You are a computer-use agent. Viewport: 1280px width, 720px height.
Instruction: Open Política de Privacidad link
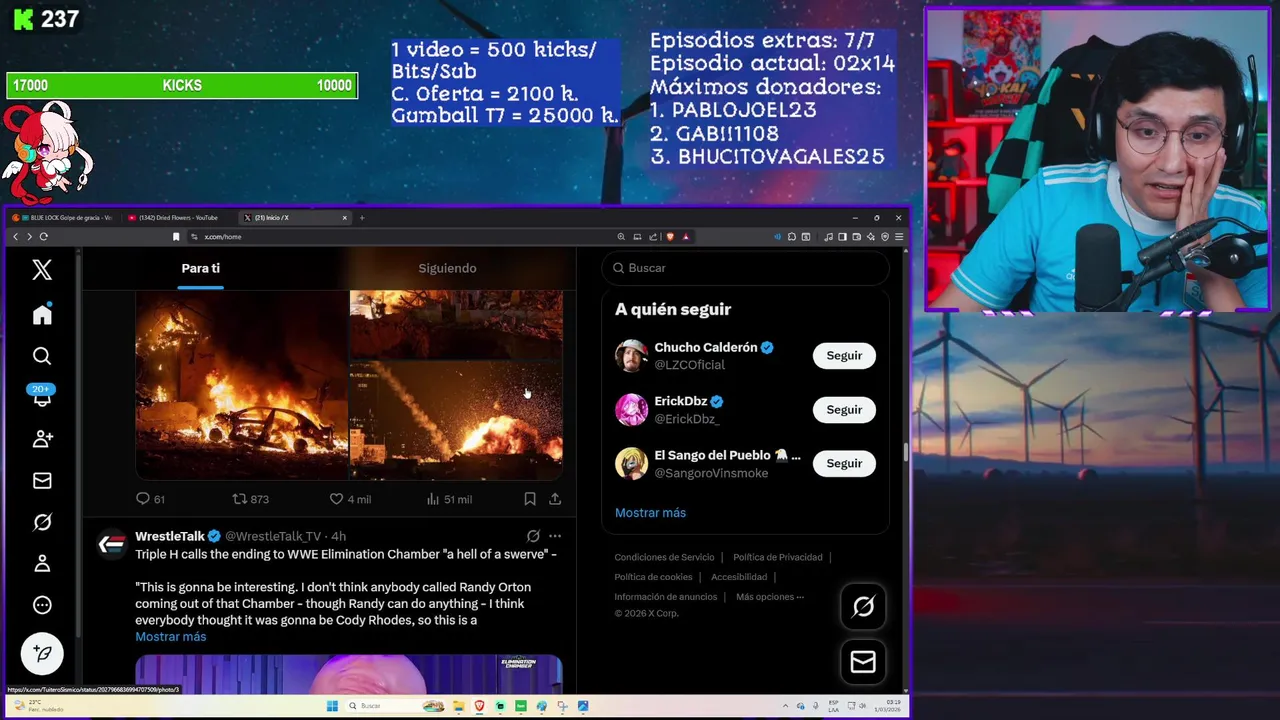coord(778,557)
